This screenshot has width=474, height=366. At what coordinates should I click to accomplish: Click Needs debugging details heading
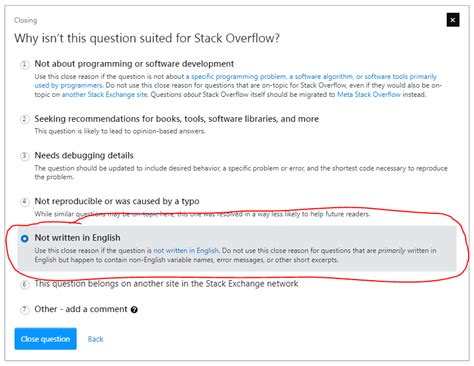[x=84, y=155]
